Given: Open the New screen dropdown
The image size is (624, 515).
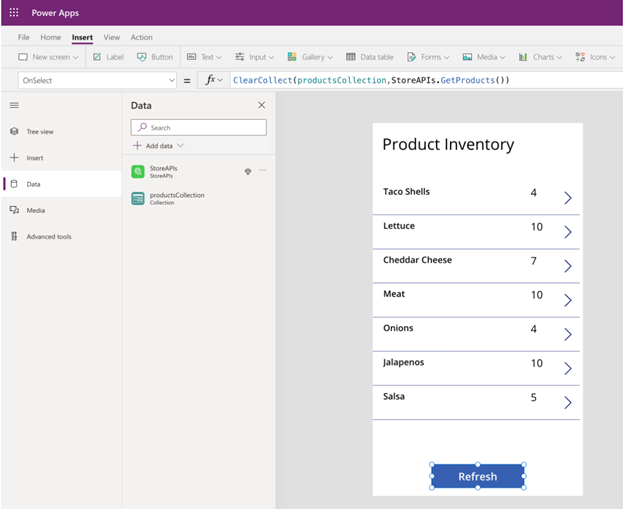Looking at the screenshot, I should (x=48, y=57).
